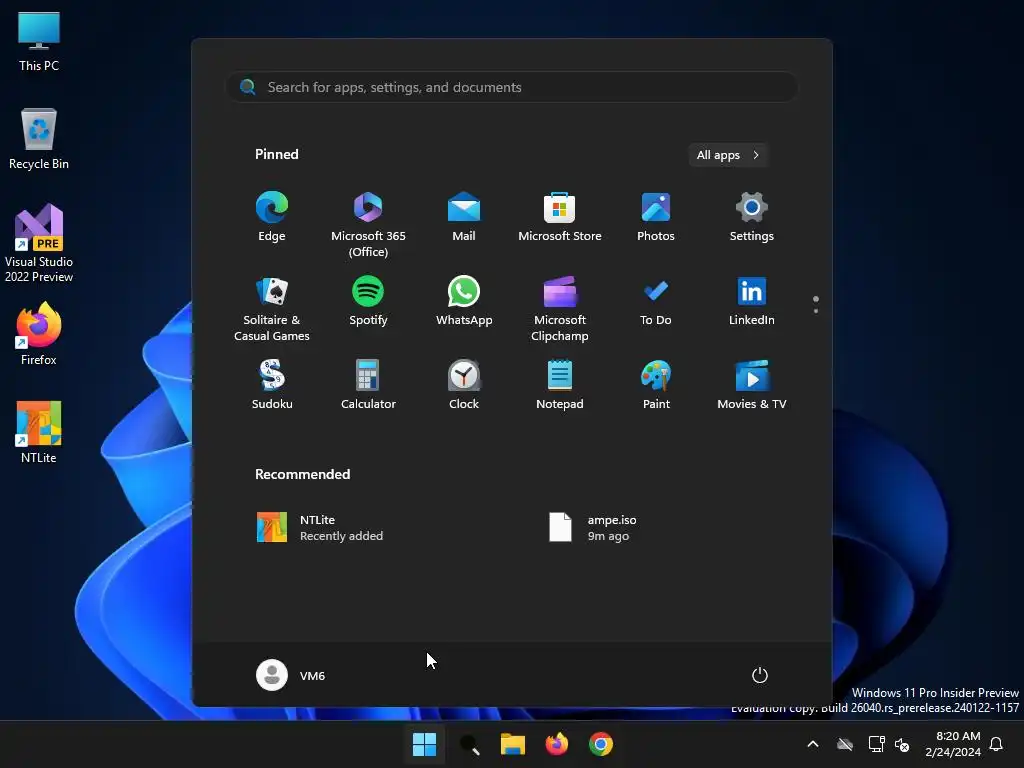This screenshot has width=1024, height=768.
Task: Open the VM6 user account menu
Action: point(291,675)
